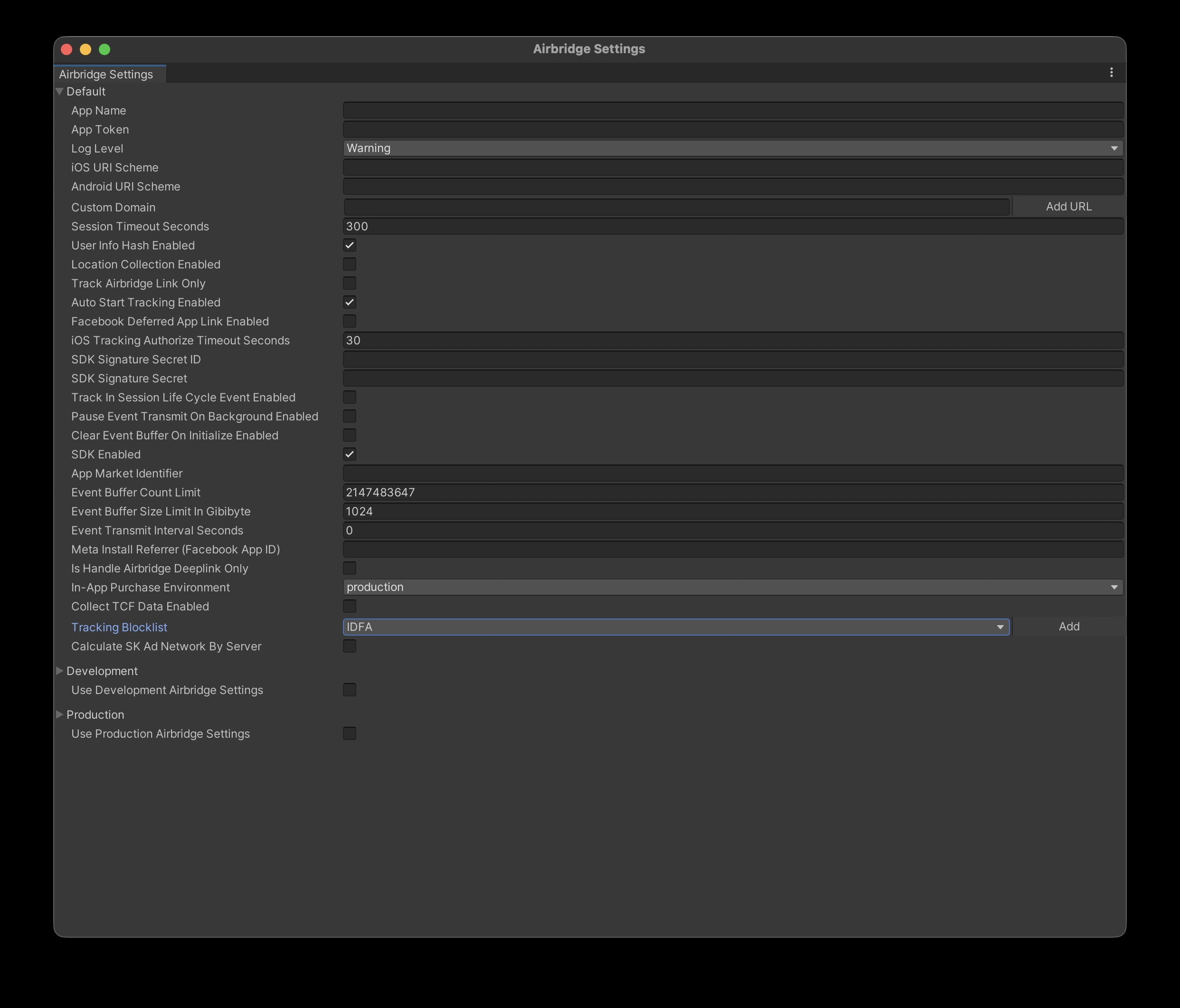Focus the Session Timeout Seconds field

(733, 227)
